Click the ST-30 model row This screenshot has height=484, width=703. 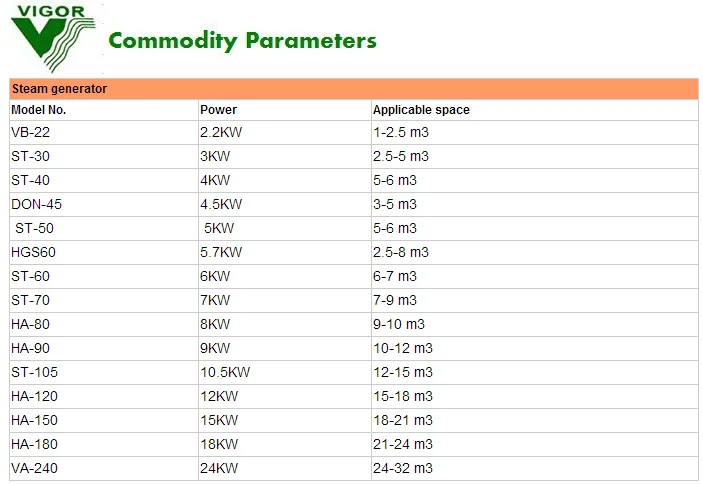354,156
